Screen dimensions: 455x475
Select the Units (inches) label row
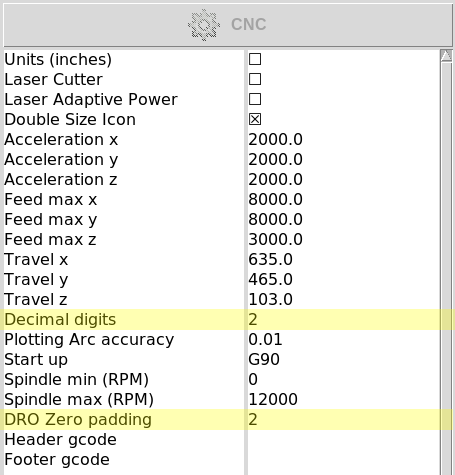click(x=58, y=59)
